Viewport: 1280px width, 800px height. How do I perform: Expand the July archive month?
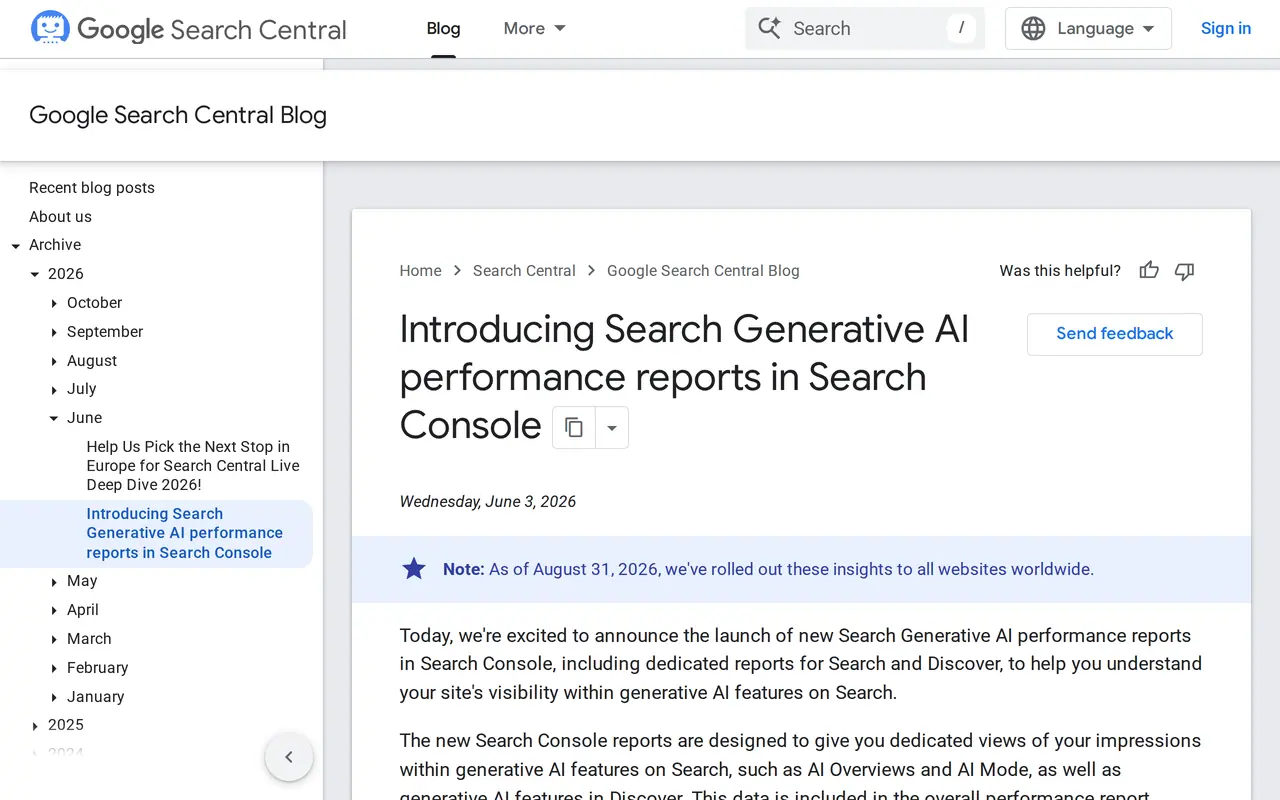54,390
